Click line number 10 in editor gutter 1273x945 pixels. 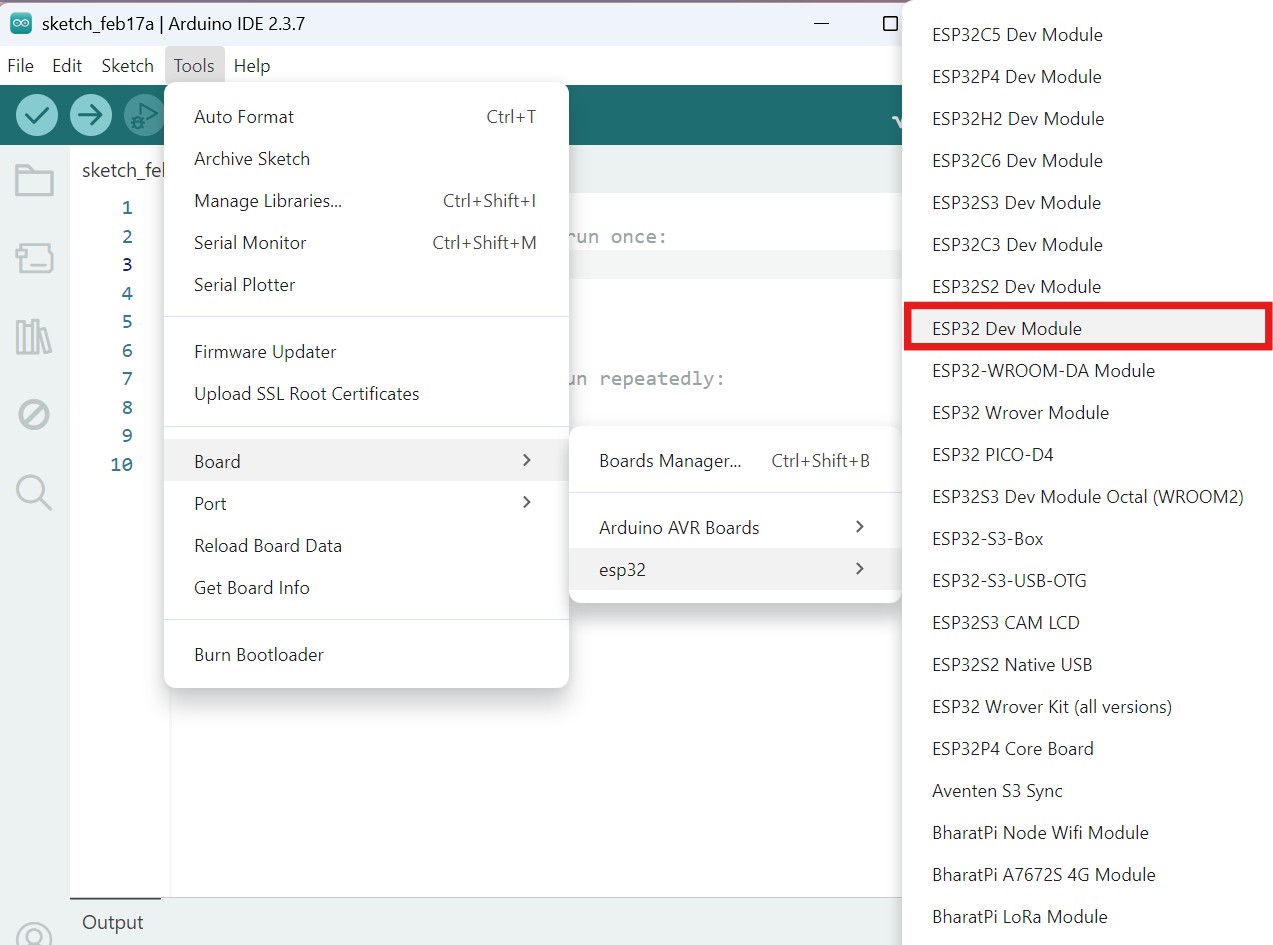coord(122,465)
